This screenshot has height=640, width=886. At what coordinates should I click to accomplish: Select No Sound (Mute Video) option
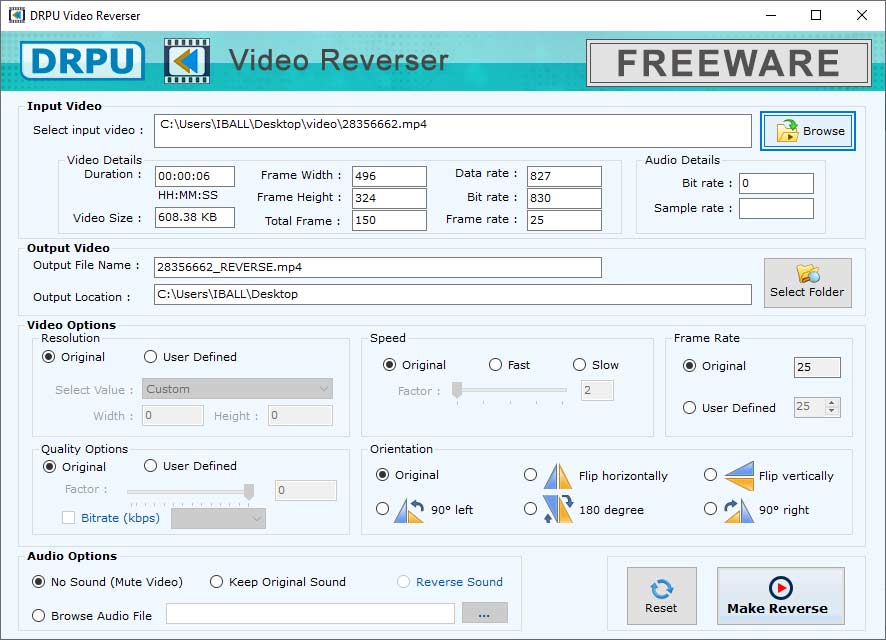38,582
